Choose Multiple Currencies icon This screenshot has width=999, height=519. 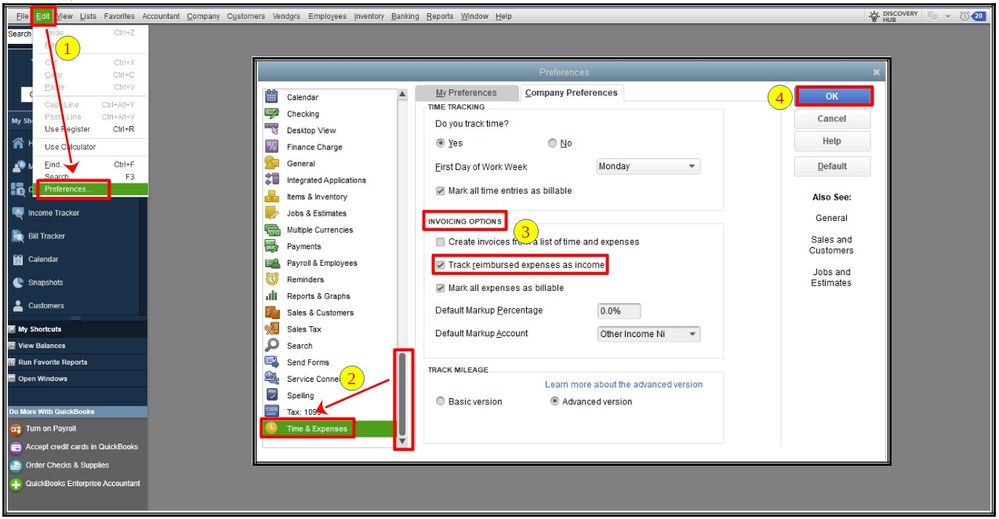(x=271, y=229)
